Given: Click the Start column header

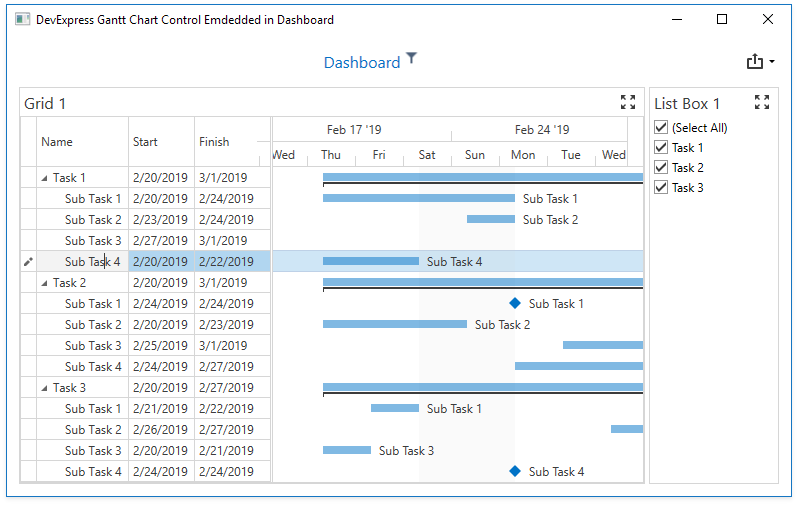Looking at the screenshot, I should [x=161, y=142].
